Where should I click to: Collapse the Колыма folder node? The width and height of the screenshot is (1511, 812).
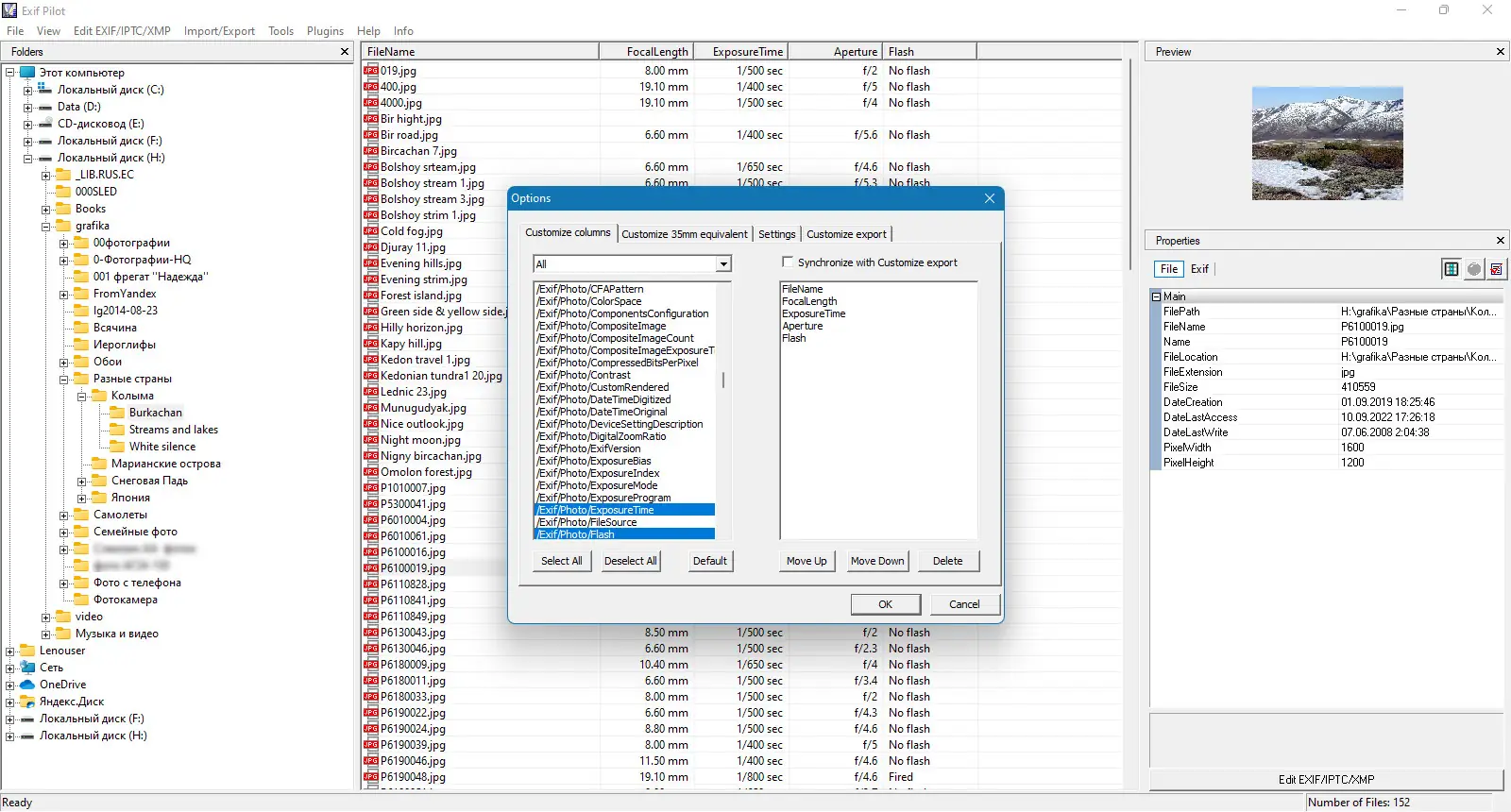coord(81,397)
